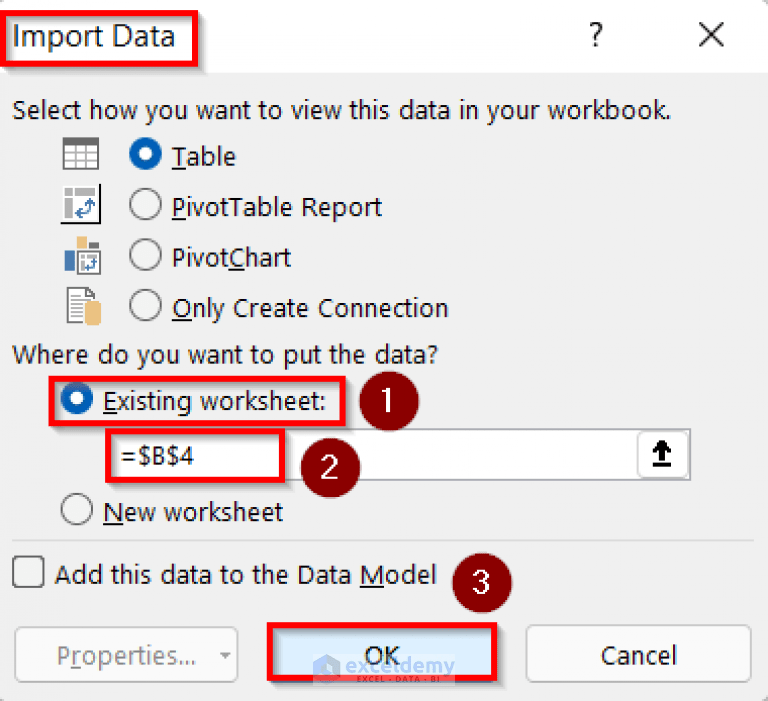Select the New worksheet radio button
This screenshot has height=701, width=768.
coord(76,509)
